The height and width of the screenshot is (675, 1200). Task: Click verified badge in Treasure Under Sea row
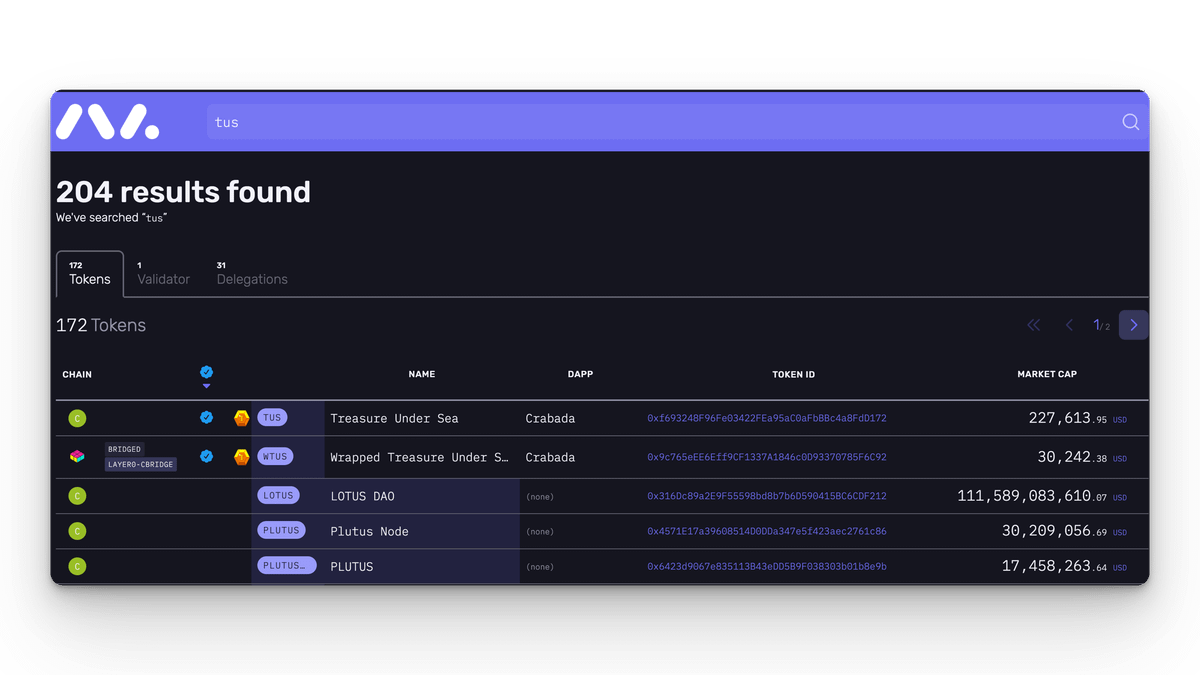(x=206, y=418)
